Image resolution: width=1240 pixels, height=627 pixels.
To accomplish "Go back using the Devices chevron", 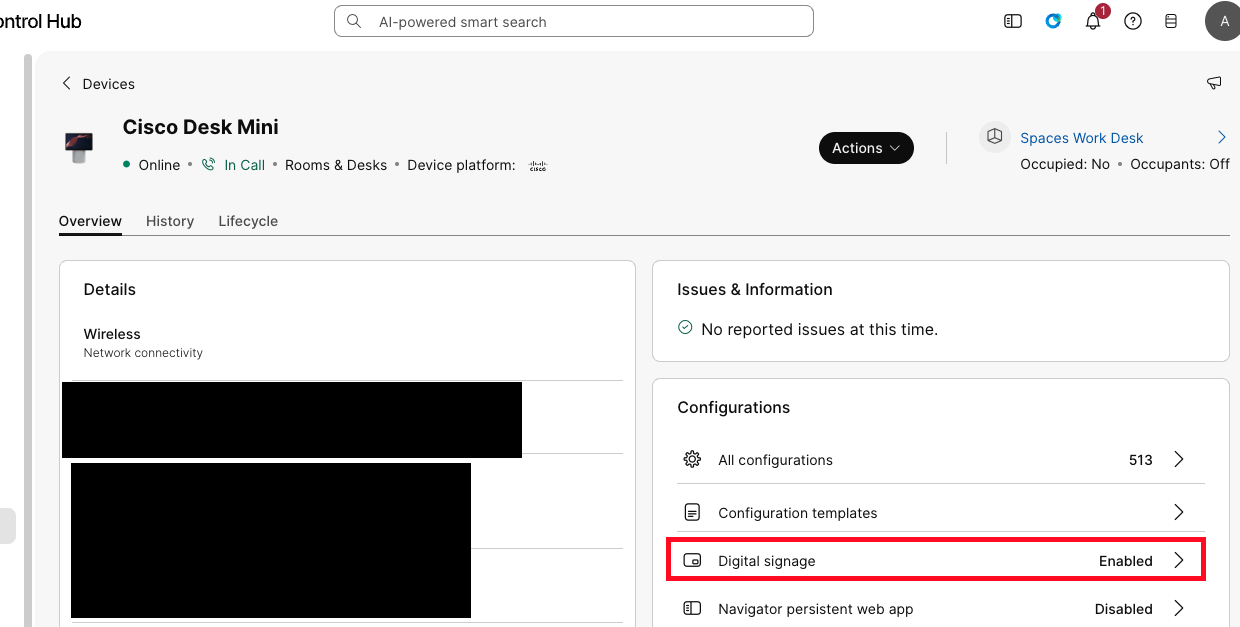I will 67,83.
